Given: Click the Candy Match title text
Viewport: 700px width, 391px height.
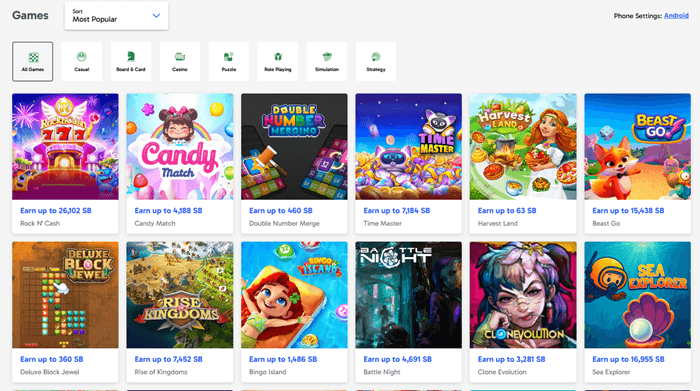Looking at the screenshot, I should pos(155,223).
